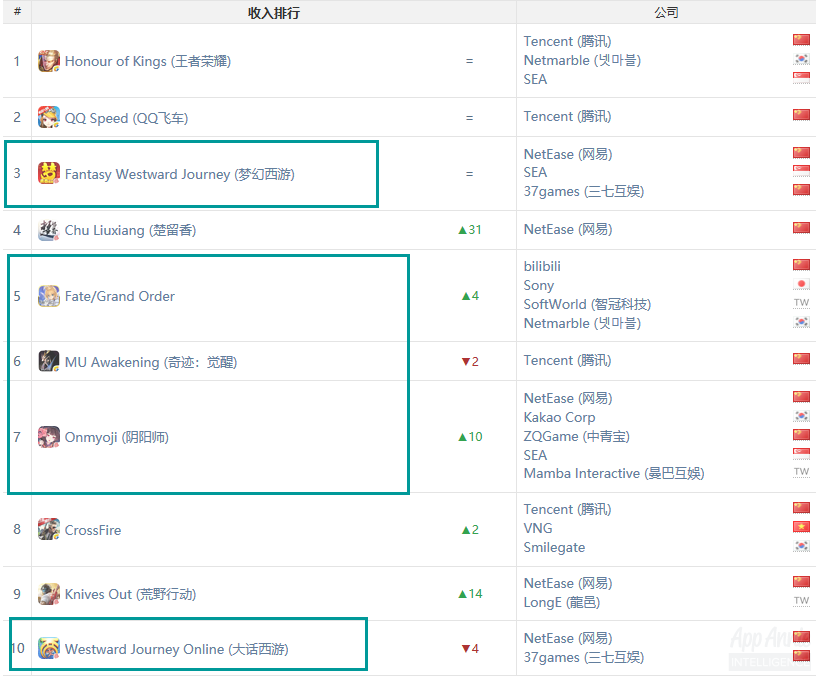This screenshot has height=677, width=834.
Task: Click the Vietnam flag beside VNG
Action: (801, 528)
